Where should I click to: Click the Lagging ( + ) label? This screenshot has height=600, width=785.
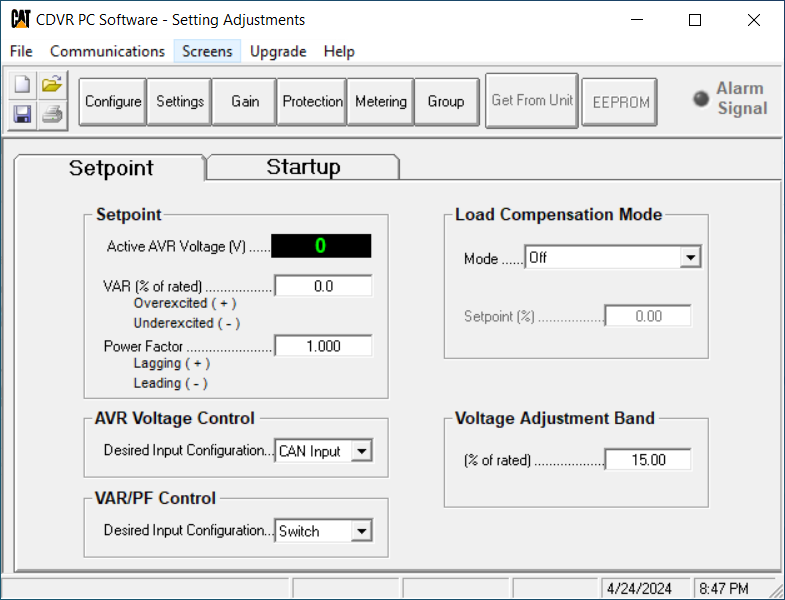[172, 364]
